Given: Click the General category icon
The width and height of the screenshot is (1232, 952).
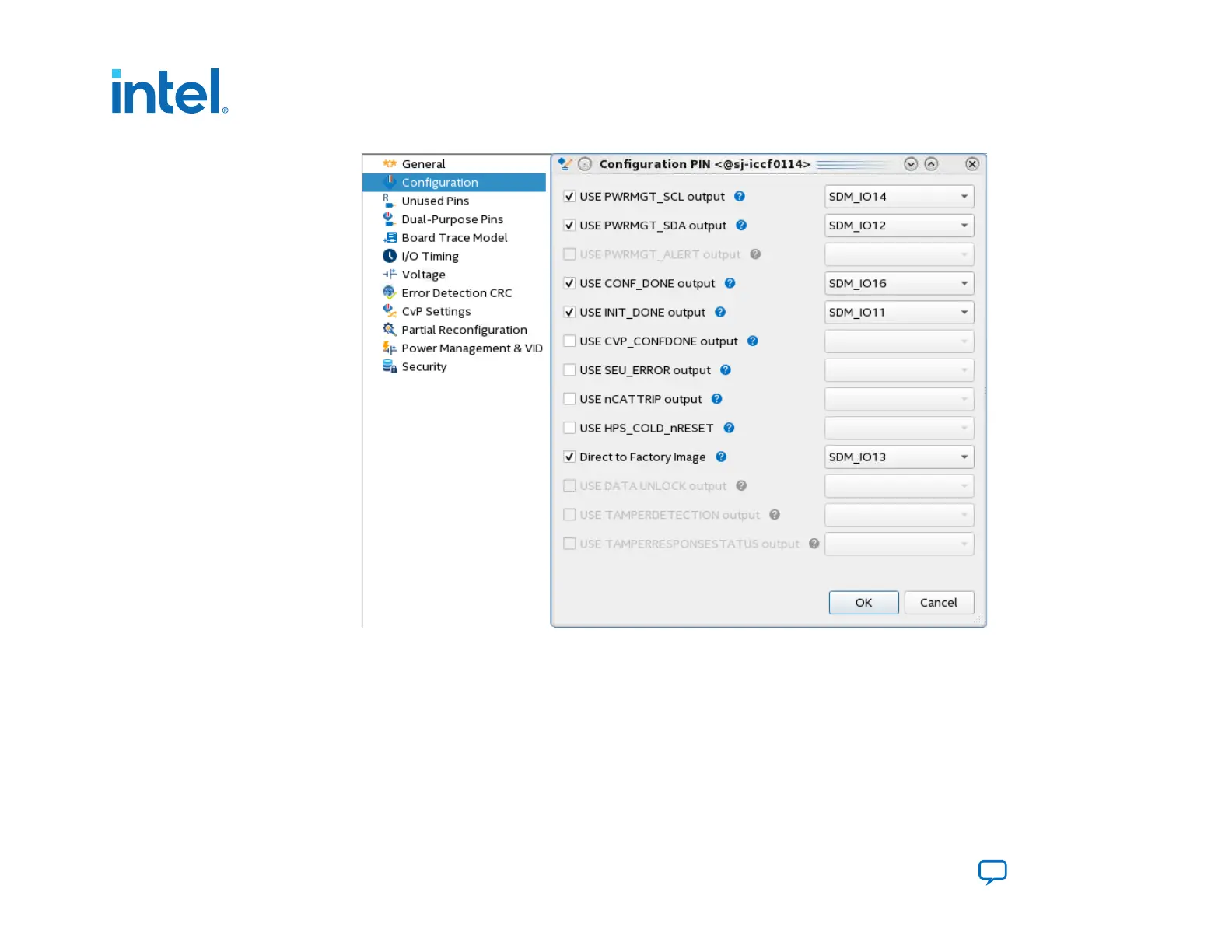Looking at the screenshot, I should click(x=390, y=164).
